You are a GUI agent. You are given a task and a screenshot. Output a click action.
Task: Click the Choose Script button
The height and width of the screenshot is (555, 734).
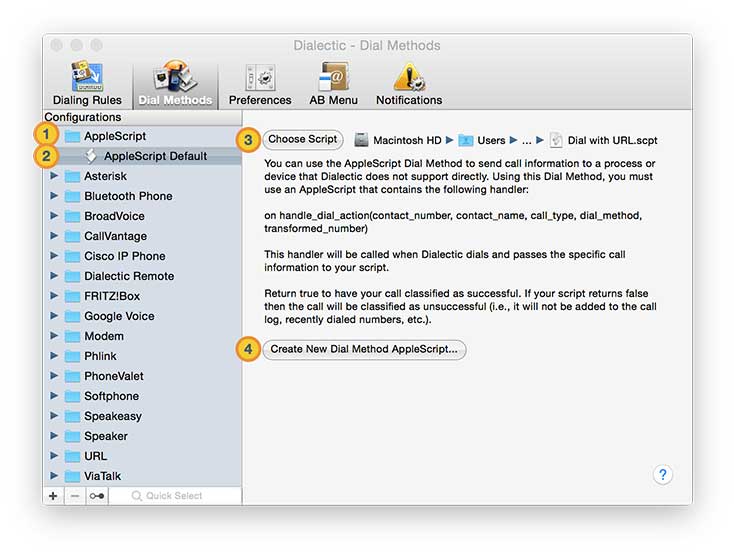303,139
